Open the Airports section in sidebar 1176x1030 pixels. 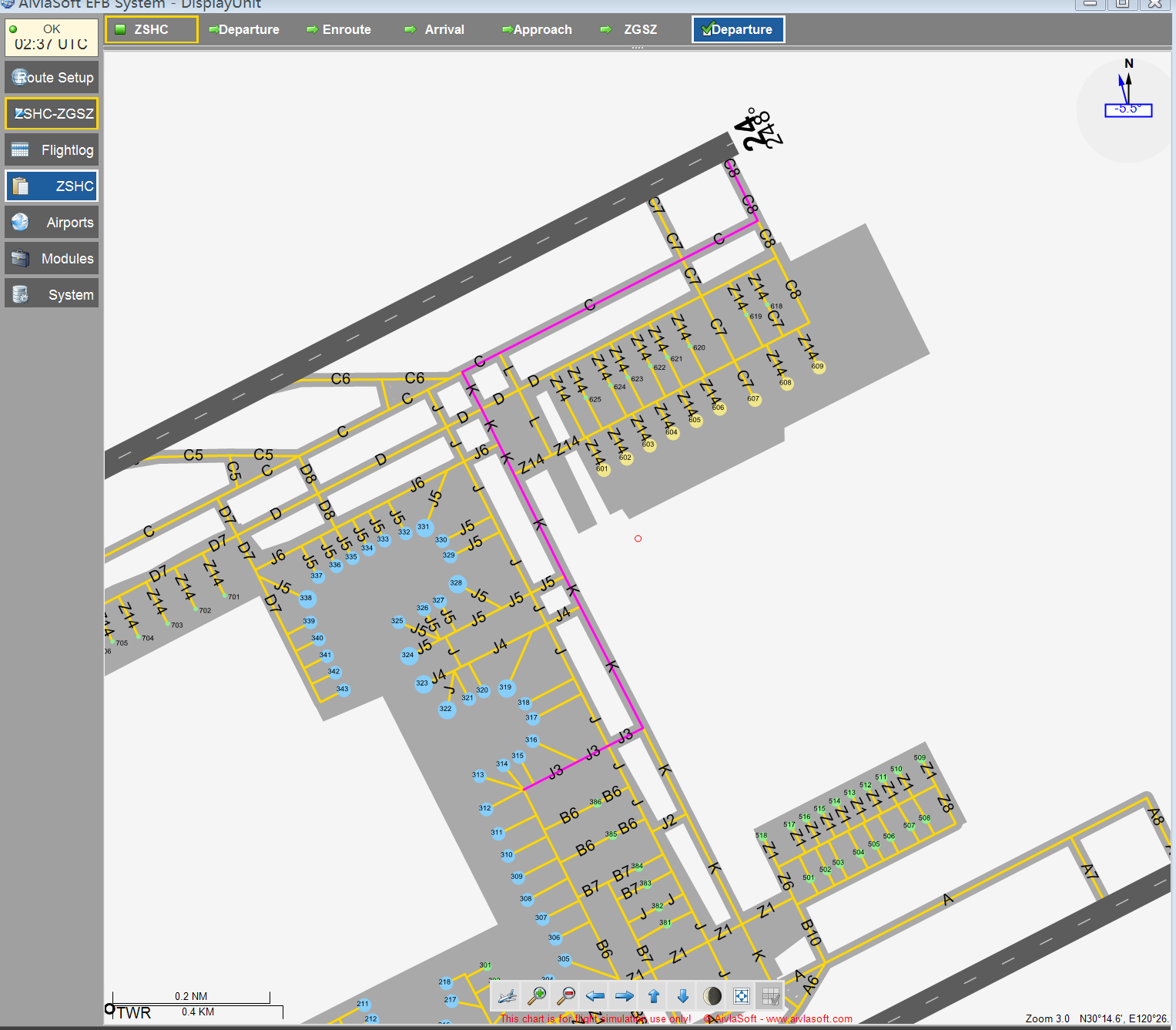pyautogui.click(x=52, y=223)
